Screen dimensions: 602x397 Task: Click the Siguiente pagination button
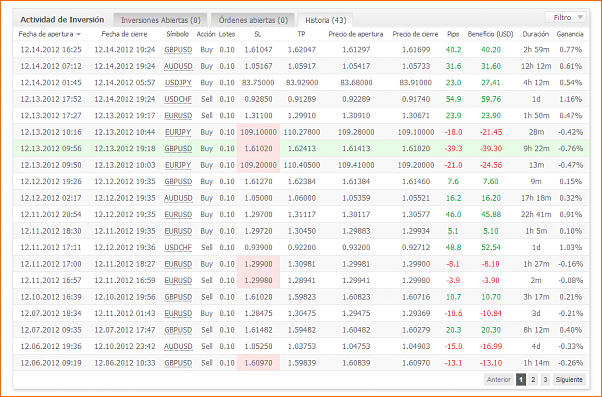point(569,380)
